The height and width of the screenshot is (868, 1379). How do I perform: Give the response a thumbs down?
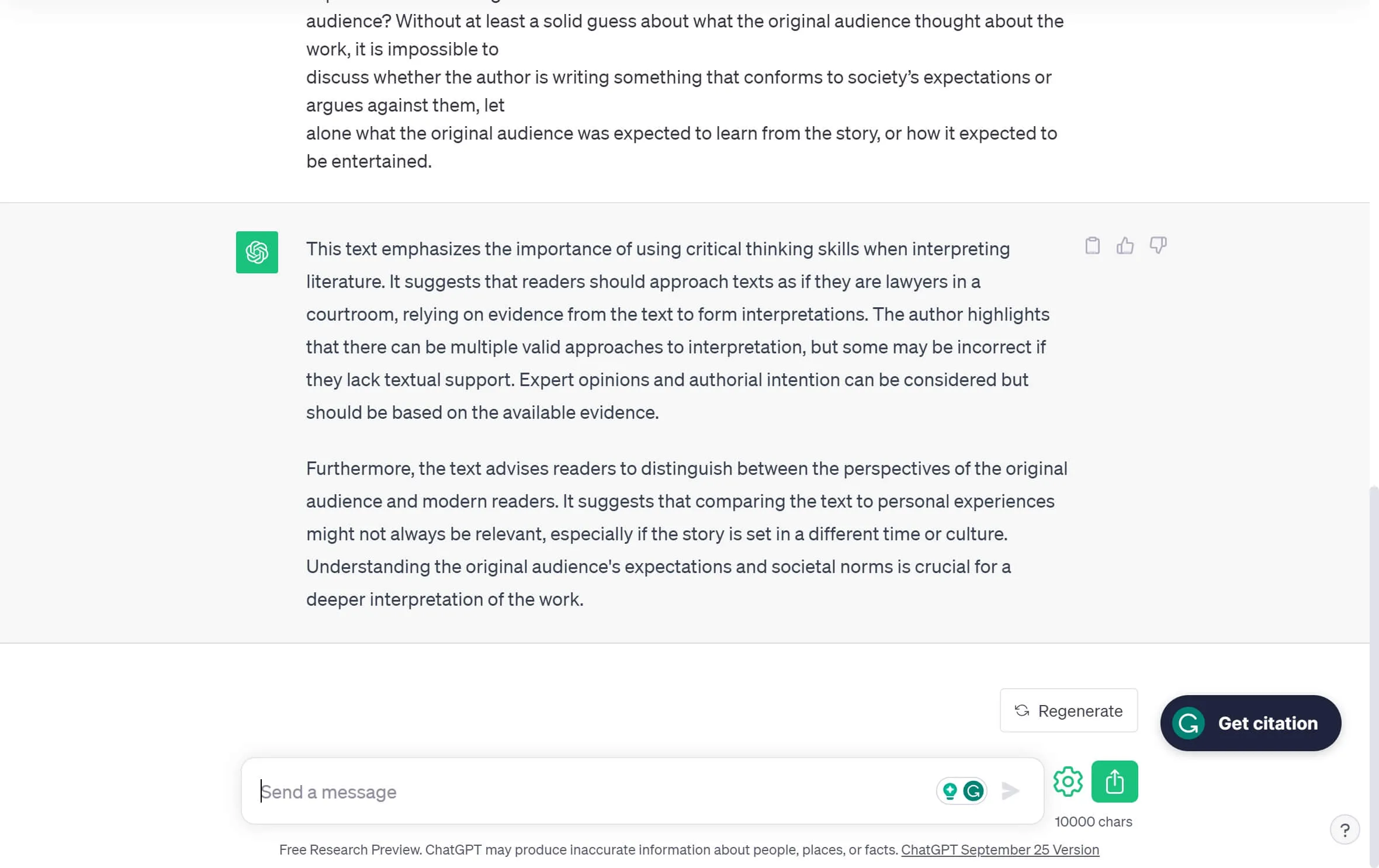coord(1158,245)
